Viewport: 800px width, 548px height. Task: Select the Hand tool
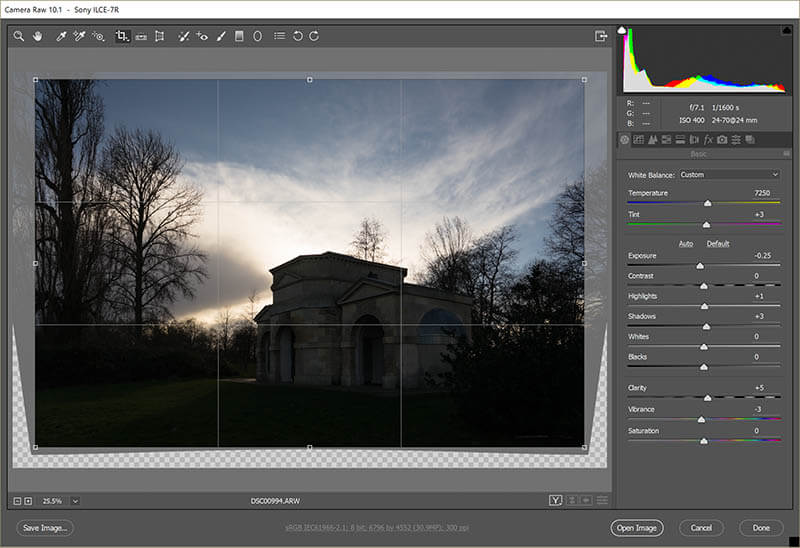38,36
